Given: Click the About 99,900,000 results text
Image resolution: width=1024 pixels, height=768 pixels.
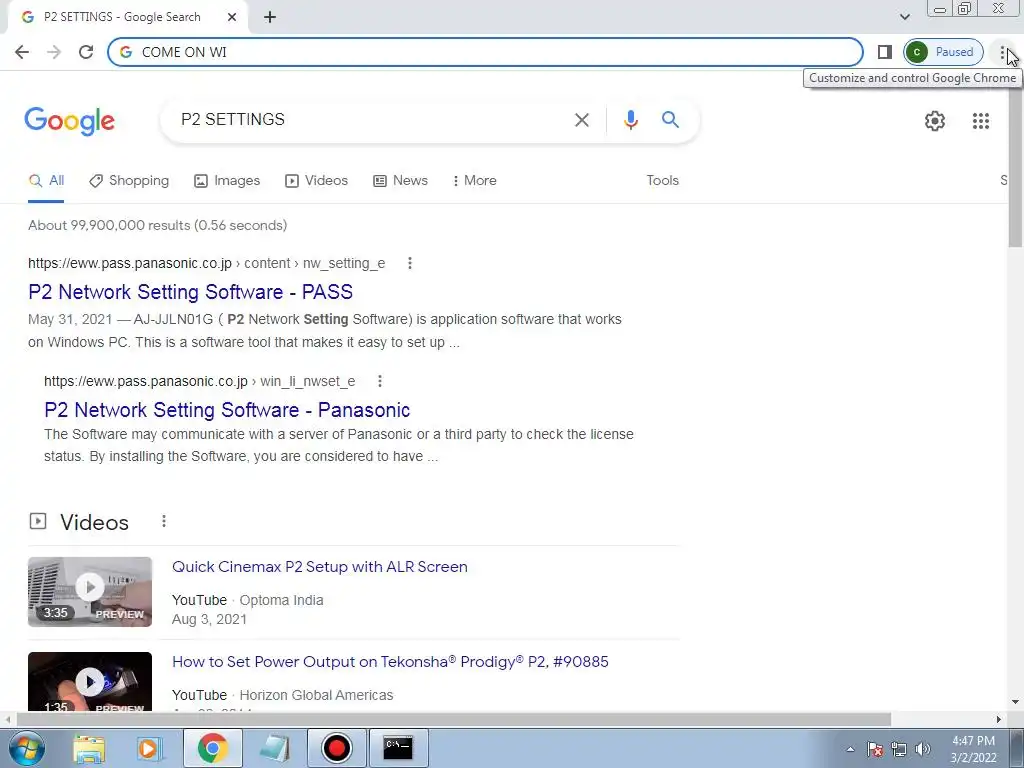Looking at the screenshot, I should (157, 225).
